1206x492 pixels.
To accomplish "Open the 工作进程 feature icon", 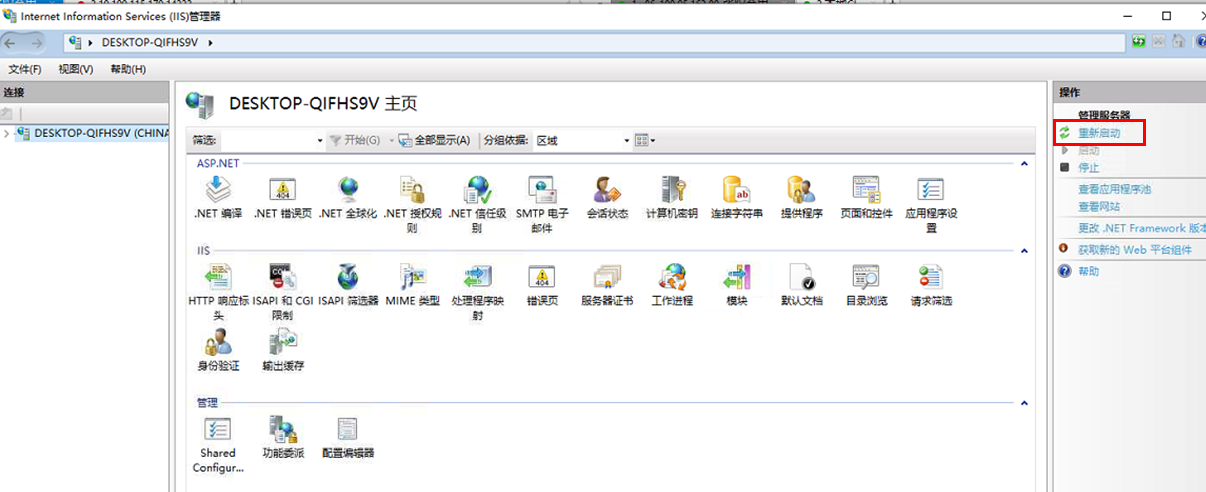I will tap(672, 277).
